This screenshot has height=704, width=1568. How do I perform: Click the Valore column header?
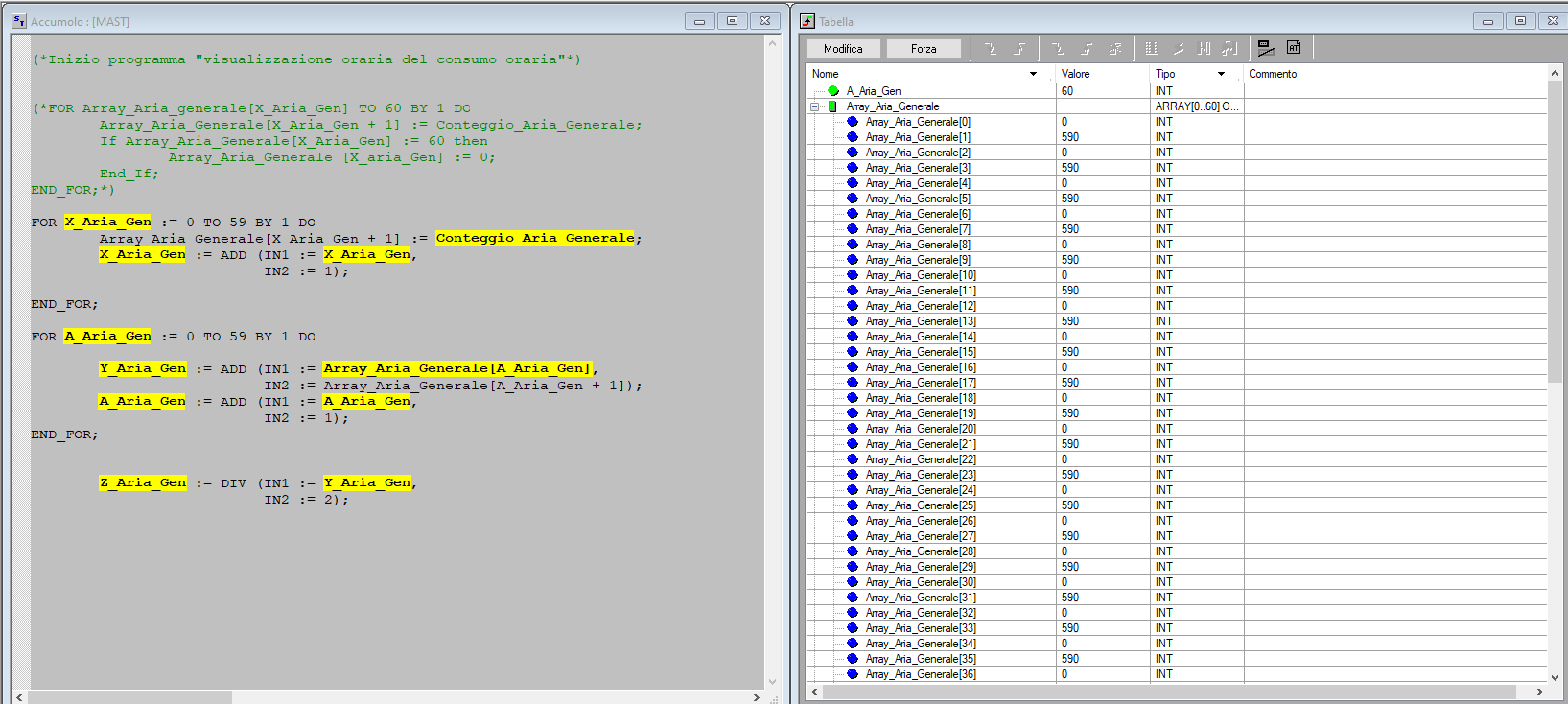coord(1075,74)
